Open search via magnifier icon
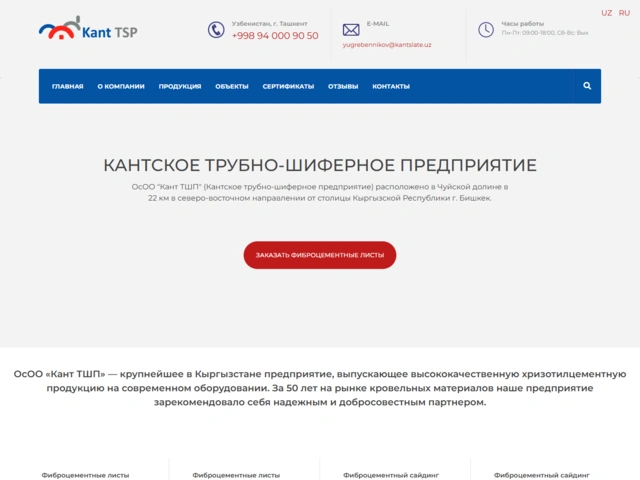 point(587,86)
